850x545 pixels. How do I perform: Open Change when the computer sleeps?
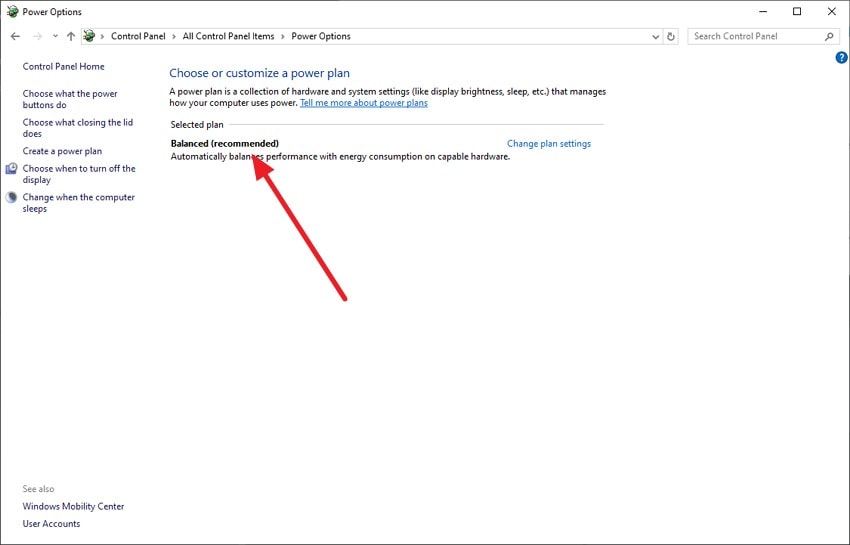click(79, 203)
